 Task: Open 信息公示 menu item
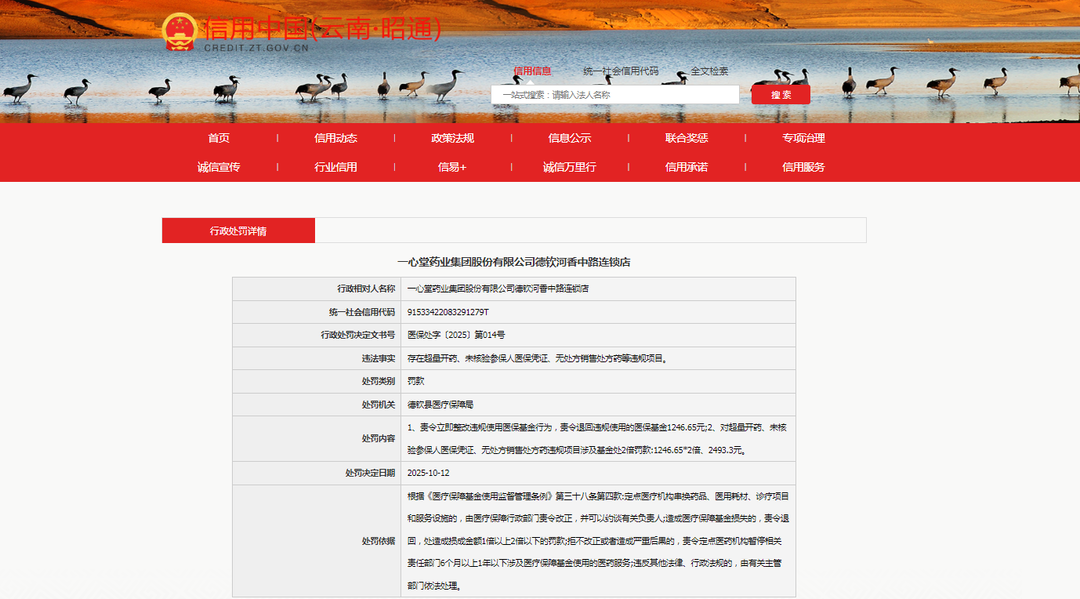tap(570, 138)
